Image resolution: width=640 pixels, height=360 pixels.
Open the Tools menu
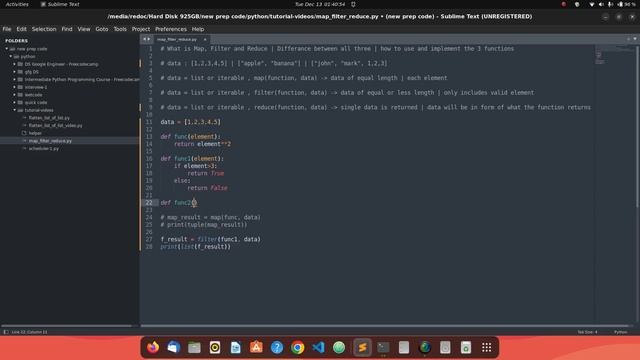pos(120,29)
